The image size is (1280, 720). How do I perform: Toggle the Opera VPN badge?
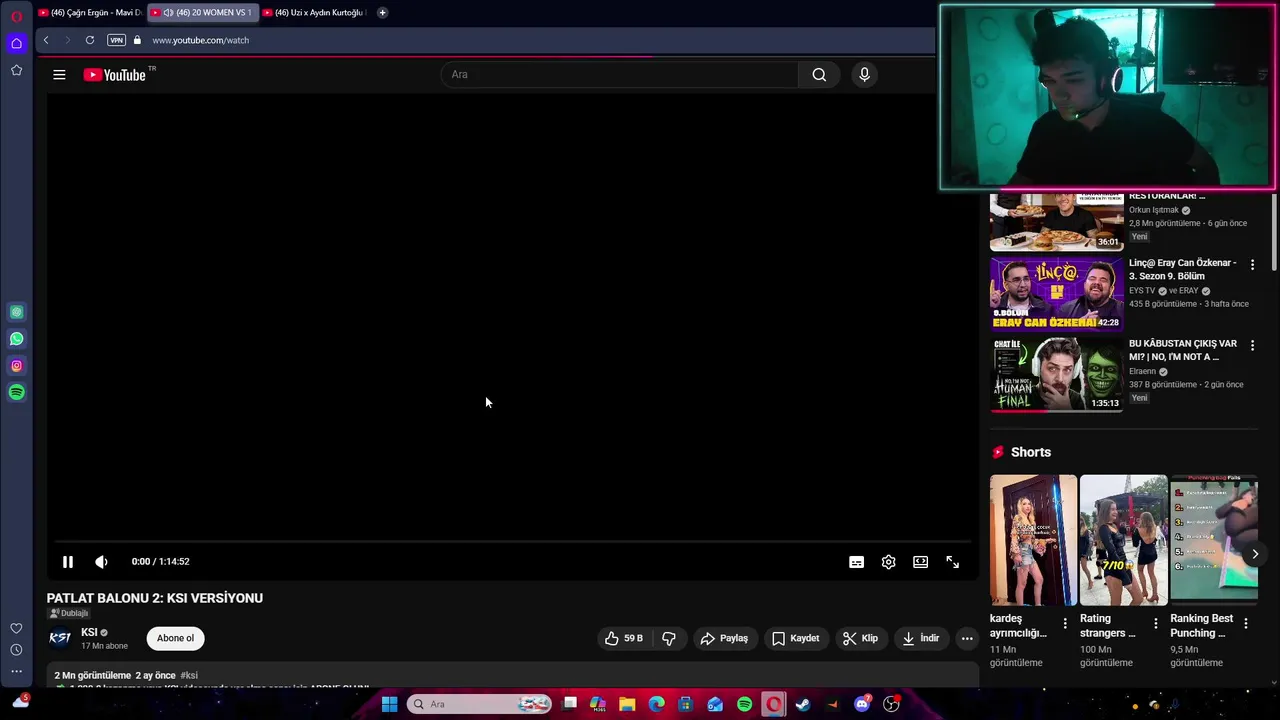pyautogui.click(x=116, y=40)
